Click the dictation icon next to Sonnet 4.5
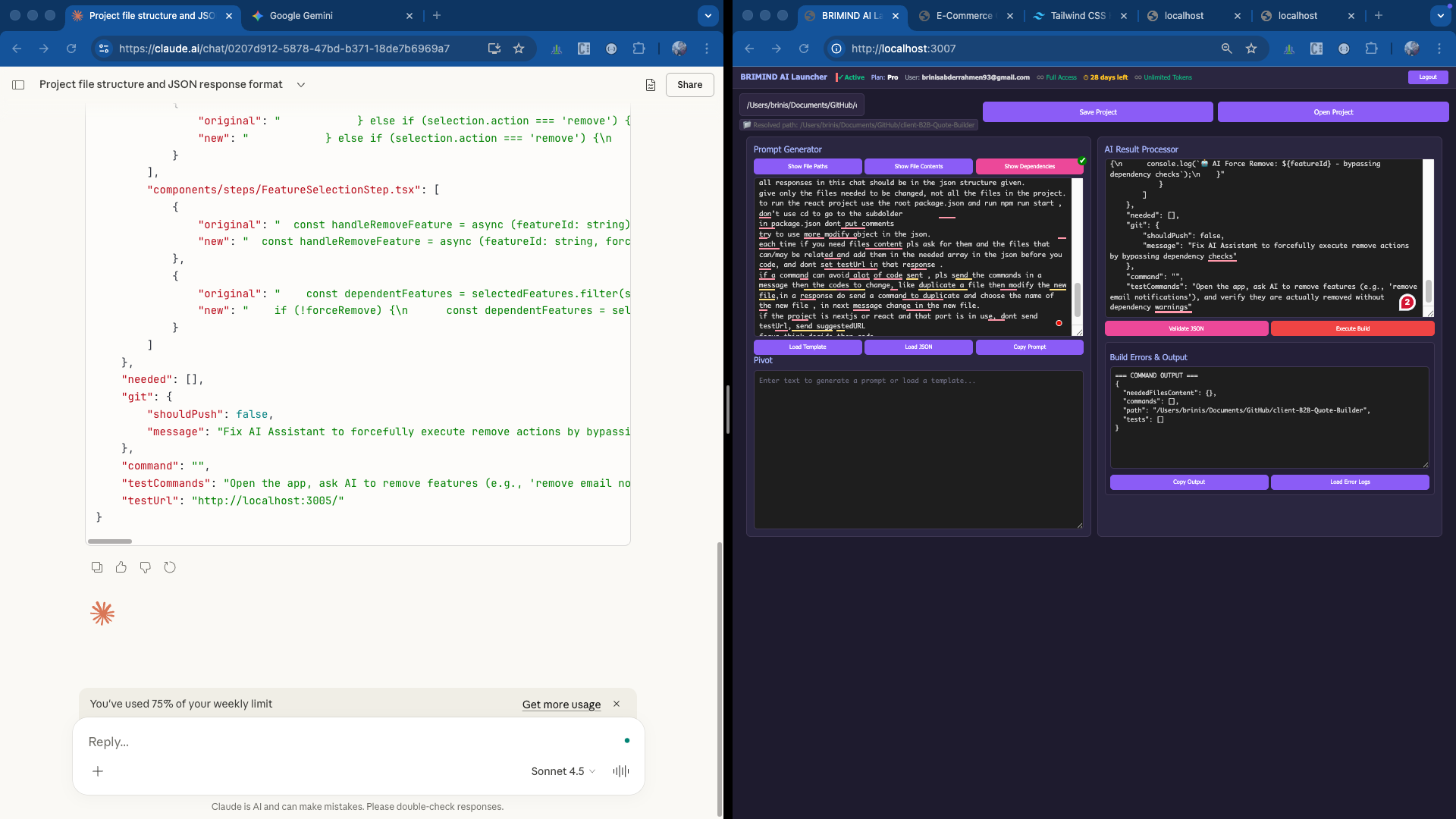This screenshot has width=1456, height=819. pyautogui.click(x=620, y=771)
